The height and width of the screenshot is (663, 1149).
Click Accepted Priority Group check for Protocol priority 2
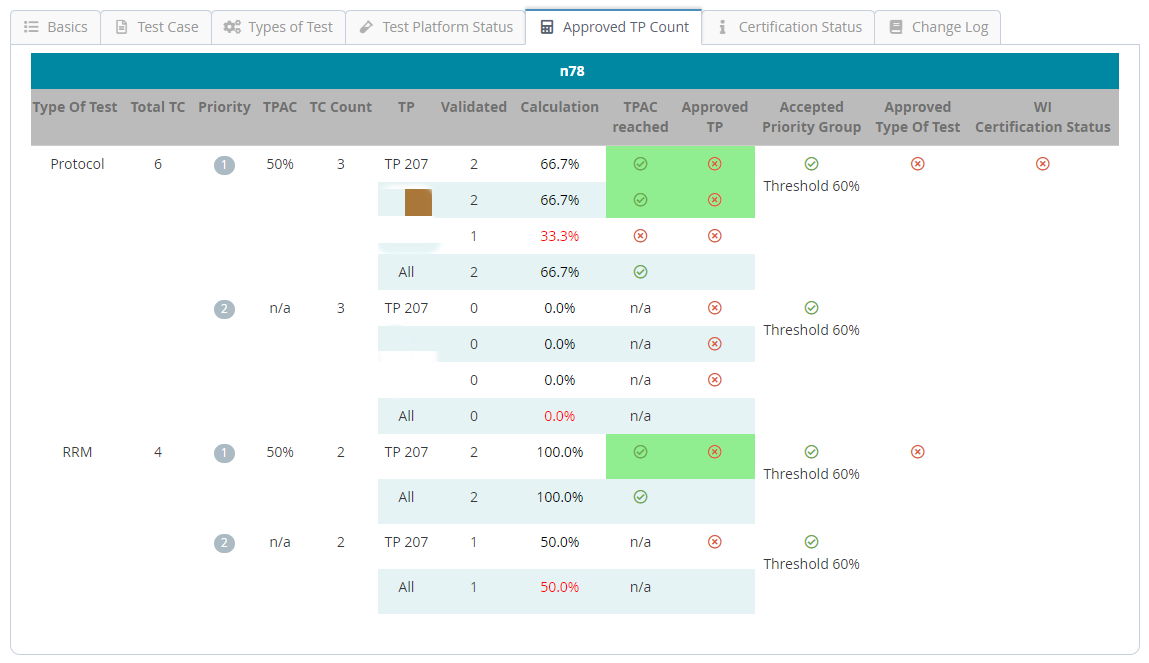click(811, 308)
